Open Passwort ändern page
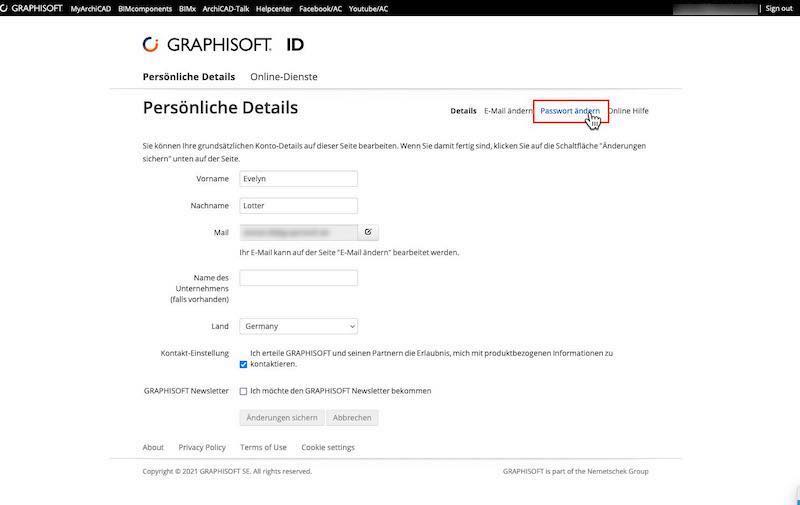This screenshot has width=800, height=505. pyautogui.click(x=570, y=111)
